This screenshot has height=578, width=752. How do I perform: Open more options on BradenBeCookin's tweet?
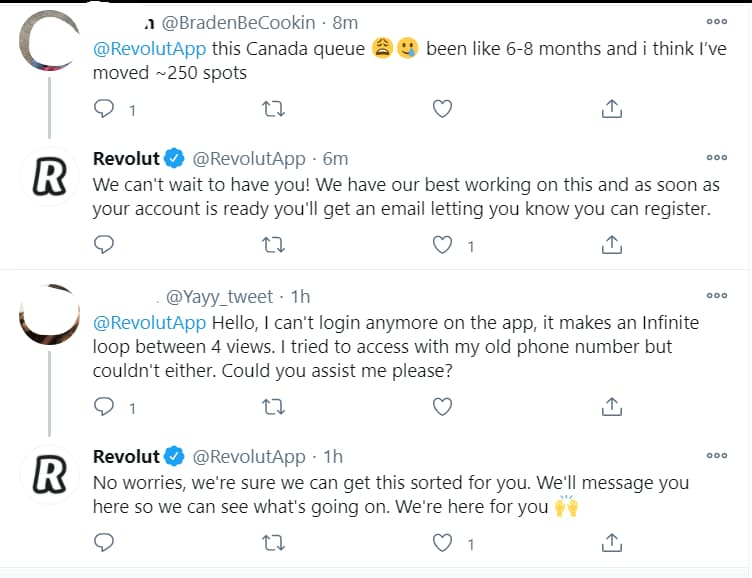[716, 21]
